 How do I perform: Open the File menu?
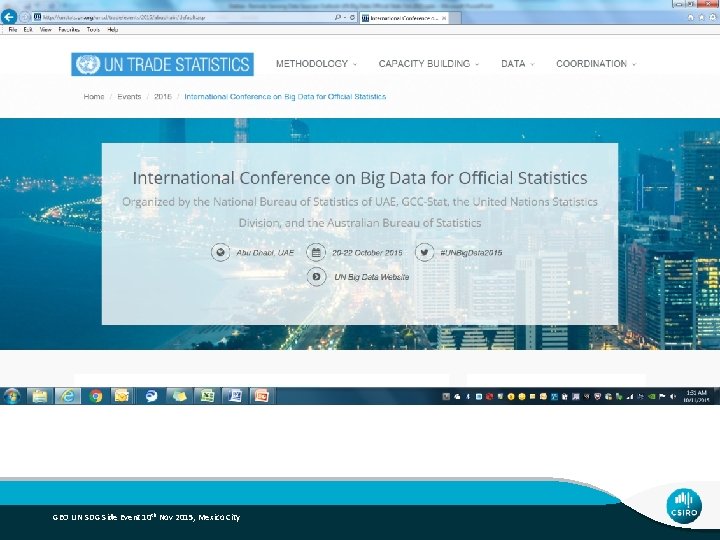[x=12, y=29]
